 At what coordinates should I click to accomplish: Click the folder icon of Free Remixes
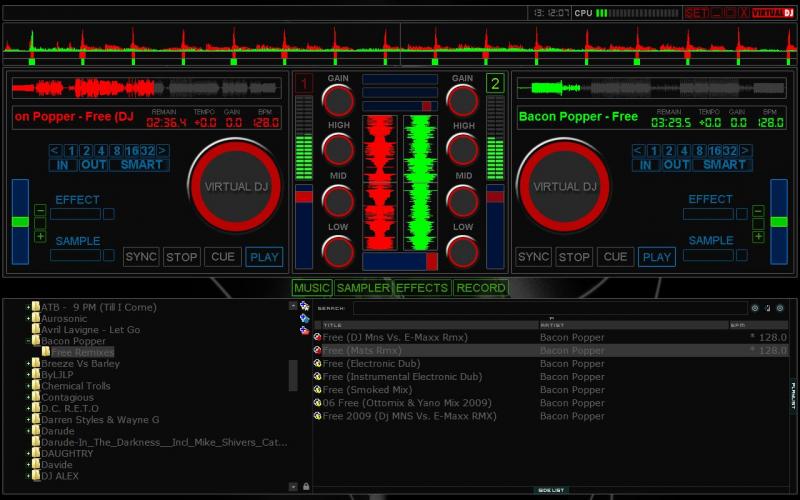46,352
